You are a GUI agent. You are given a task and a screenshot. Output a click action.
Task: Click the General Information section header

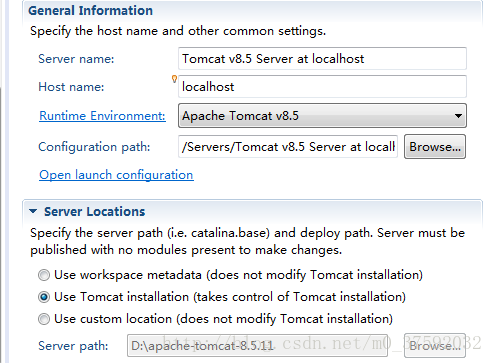pyautogui.click(x=90, y=11)
